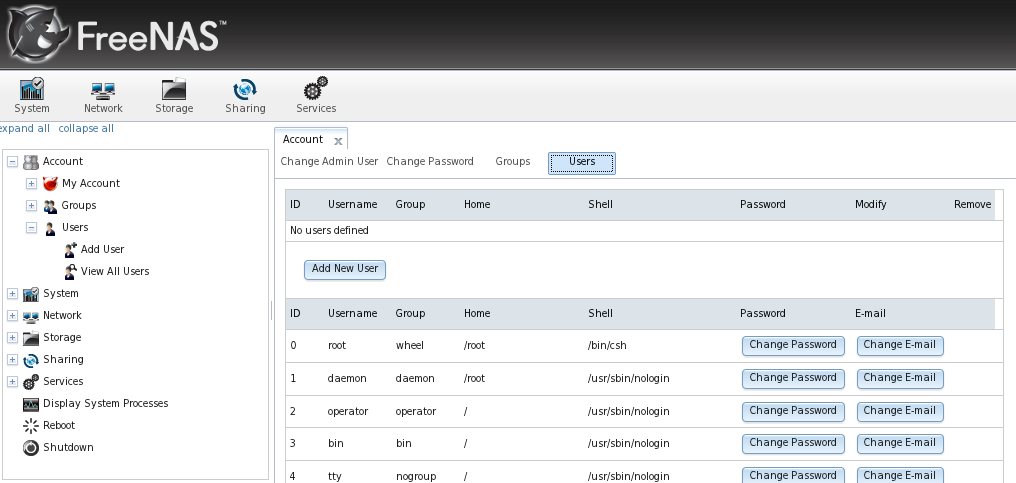Image resolution: width=1016 pixels, height=483 pixels.
Task: Click the Reboot spinner icon
Action: [x=30, y=426]
